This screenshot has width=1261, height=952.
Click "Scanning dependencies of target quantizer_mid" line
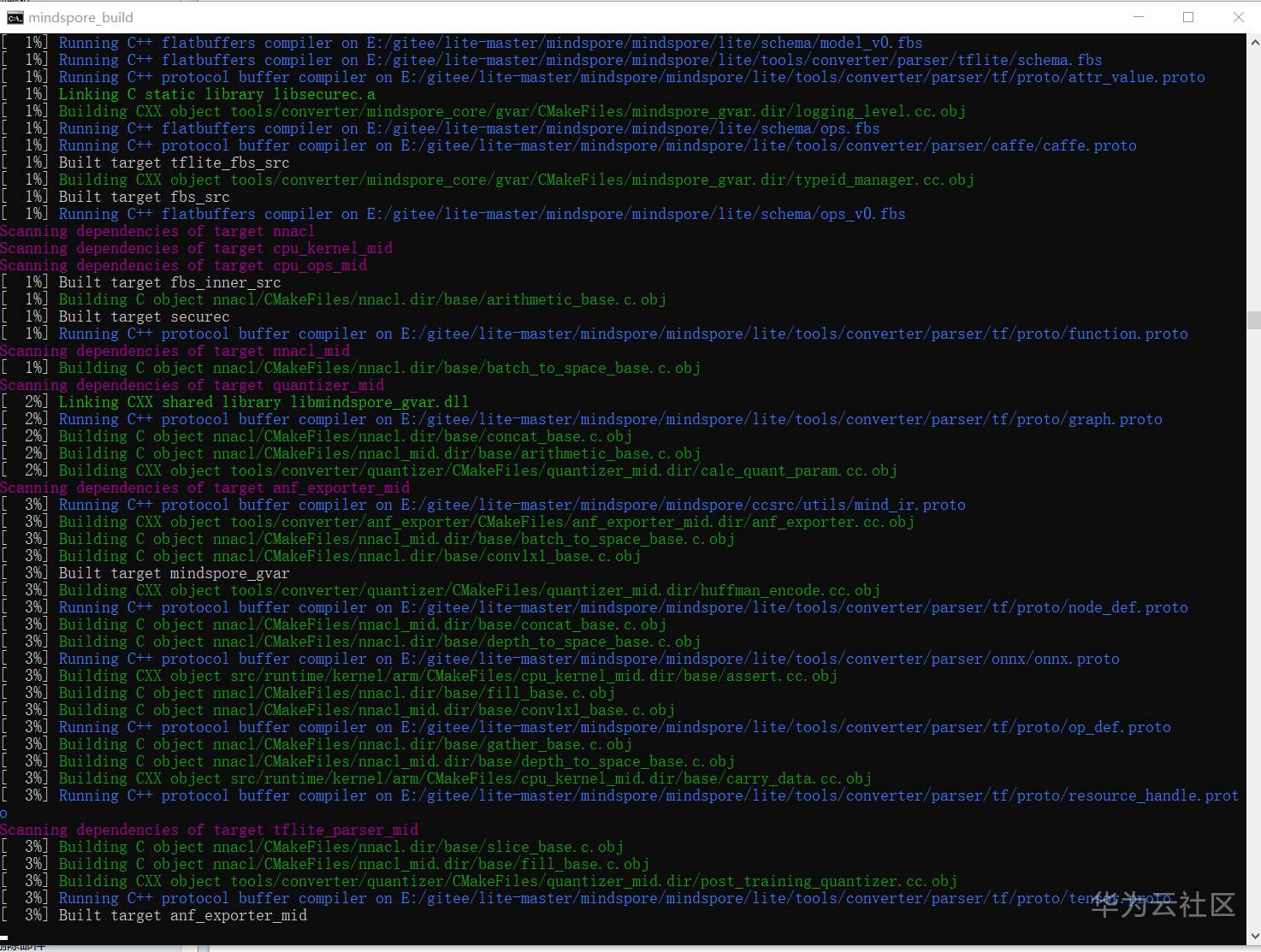click(x=192, y=385)
